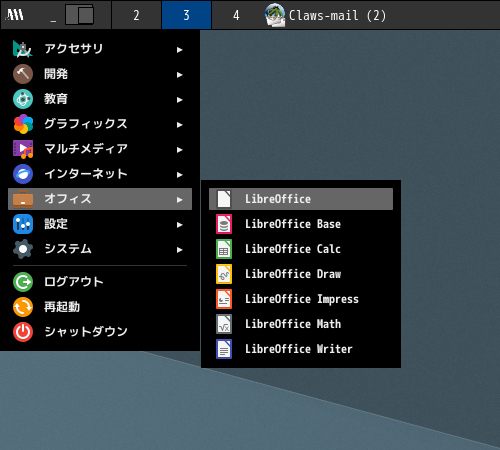
Task: Click the LibreOffice Impress presentation icon
Action: tap(224, 299)
